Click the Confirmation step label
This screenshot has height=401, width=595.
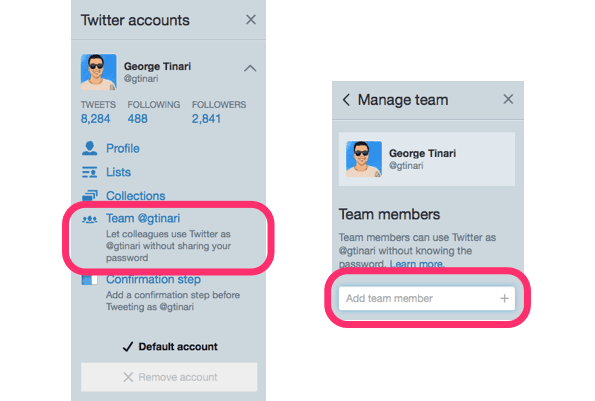pyautogui.click(x=153, y=280)
